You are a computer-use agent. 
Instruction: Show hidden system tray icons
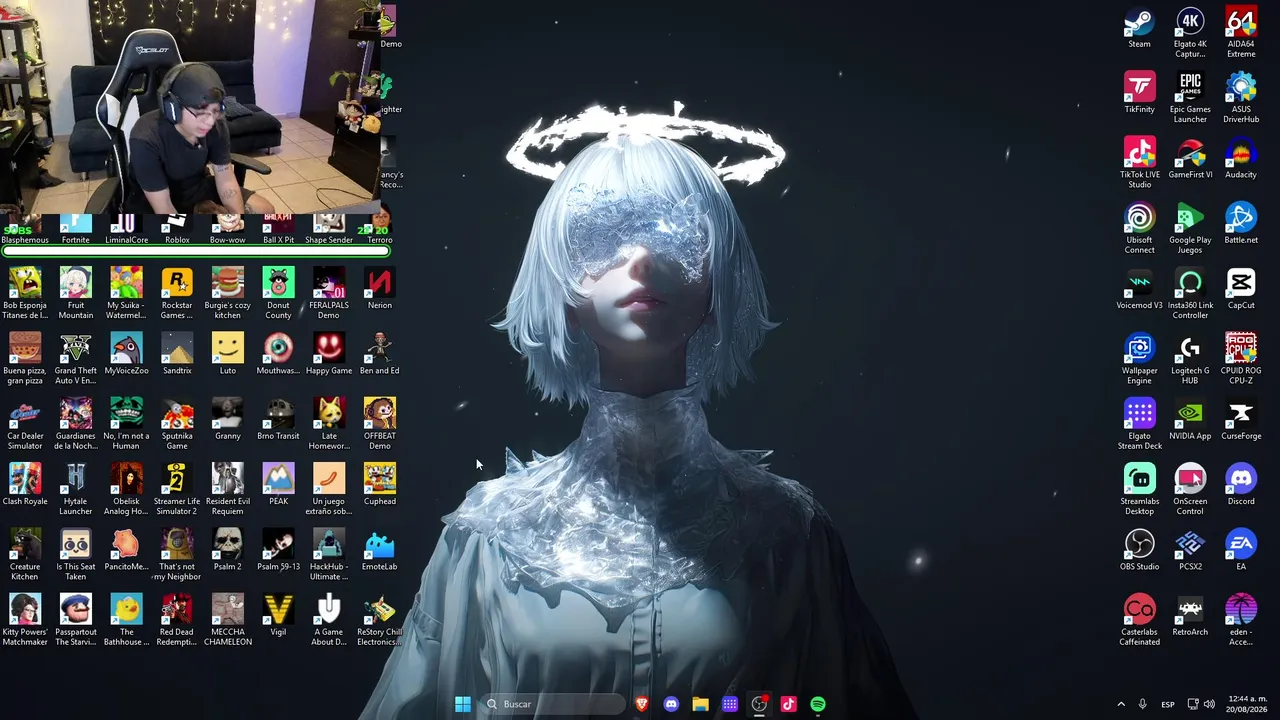[x=1121, y=704]
